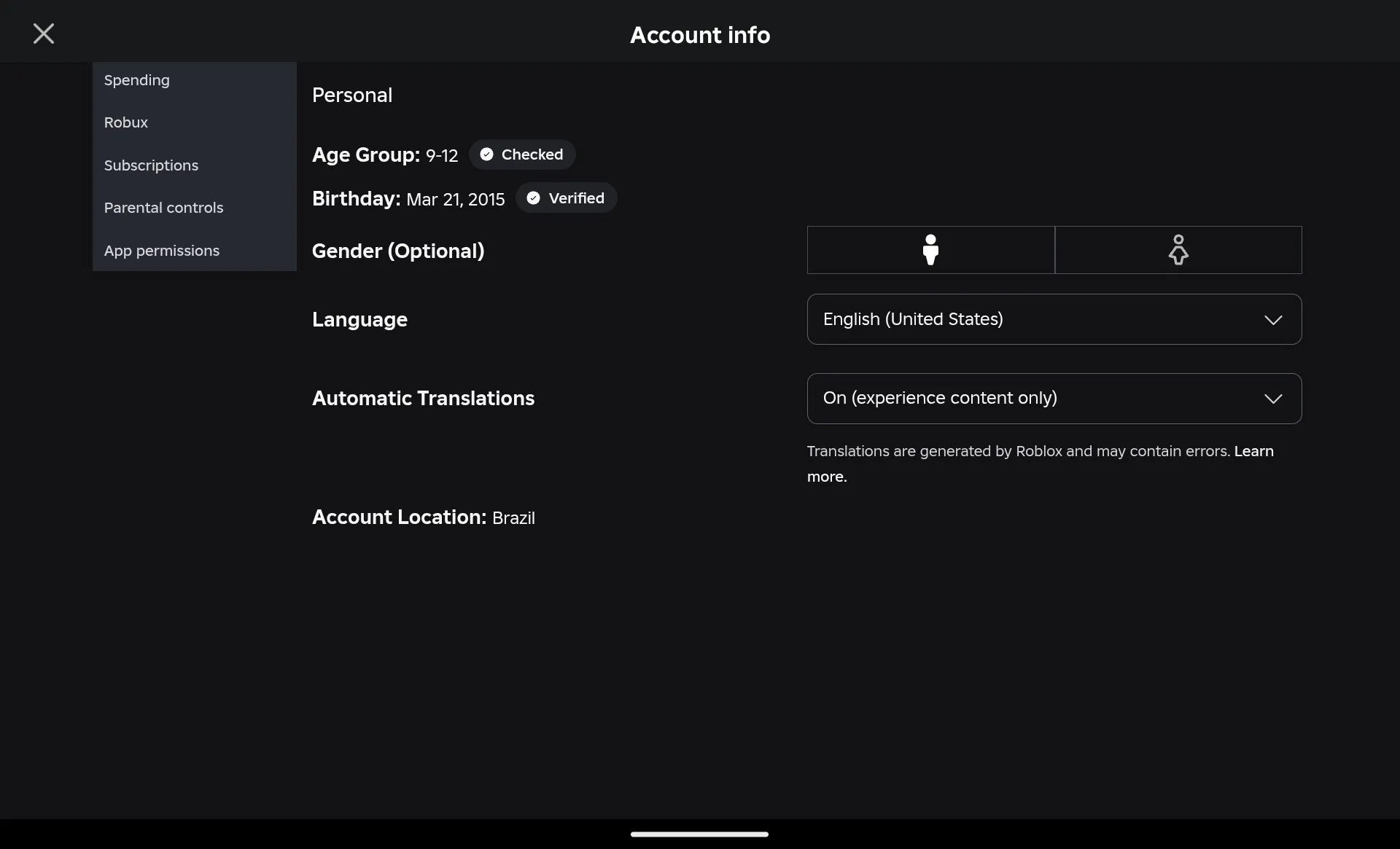1400x849 pixels.
Task: Tap the home indicator bar at bottom
Action: 699,834
